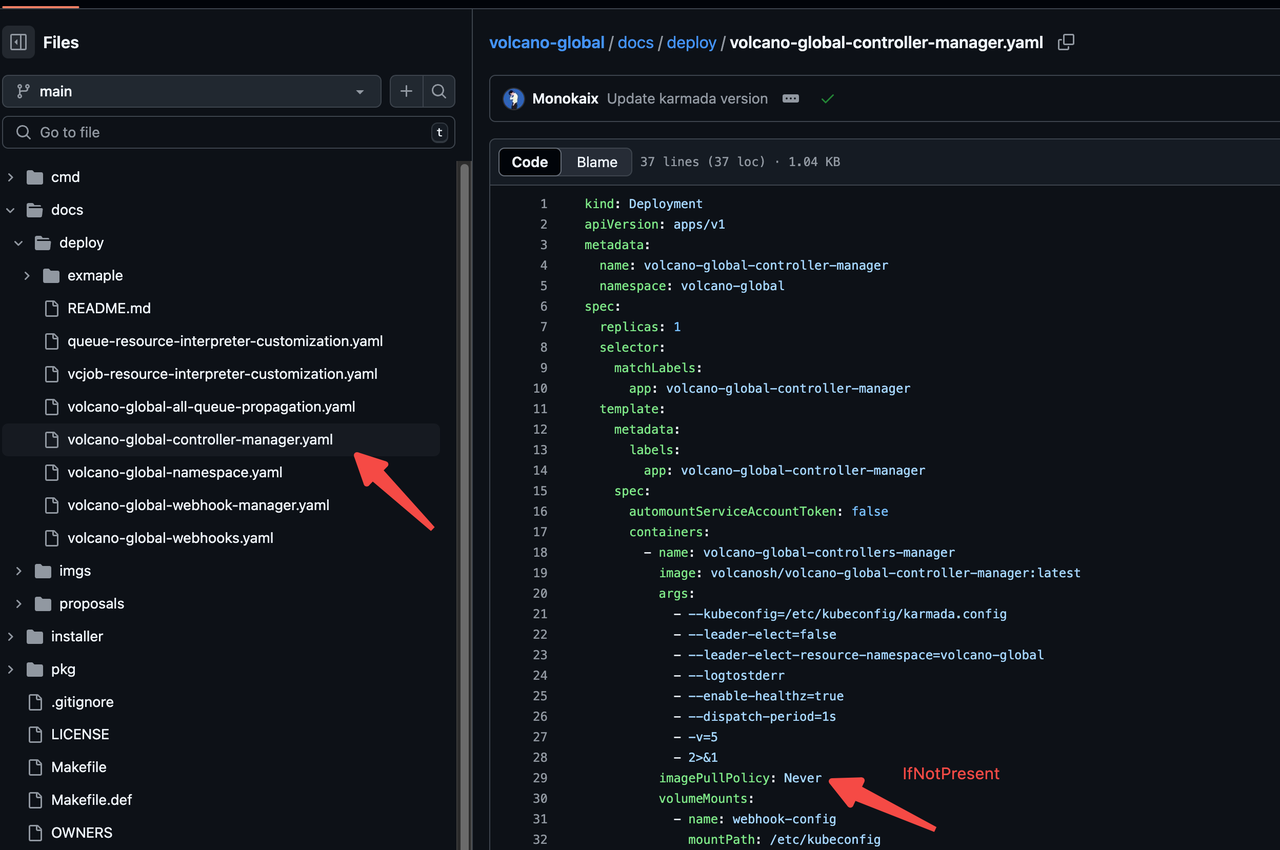Click file icon beside volcano-global-all-queue-propagation.yaml

click(x=51, y=407)
